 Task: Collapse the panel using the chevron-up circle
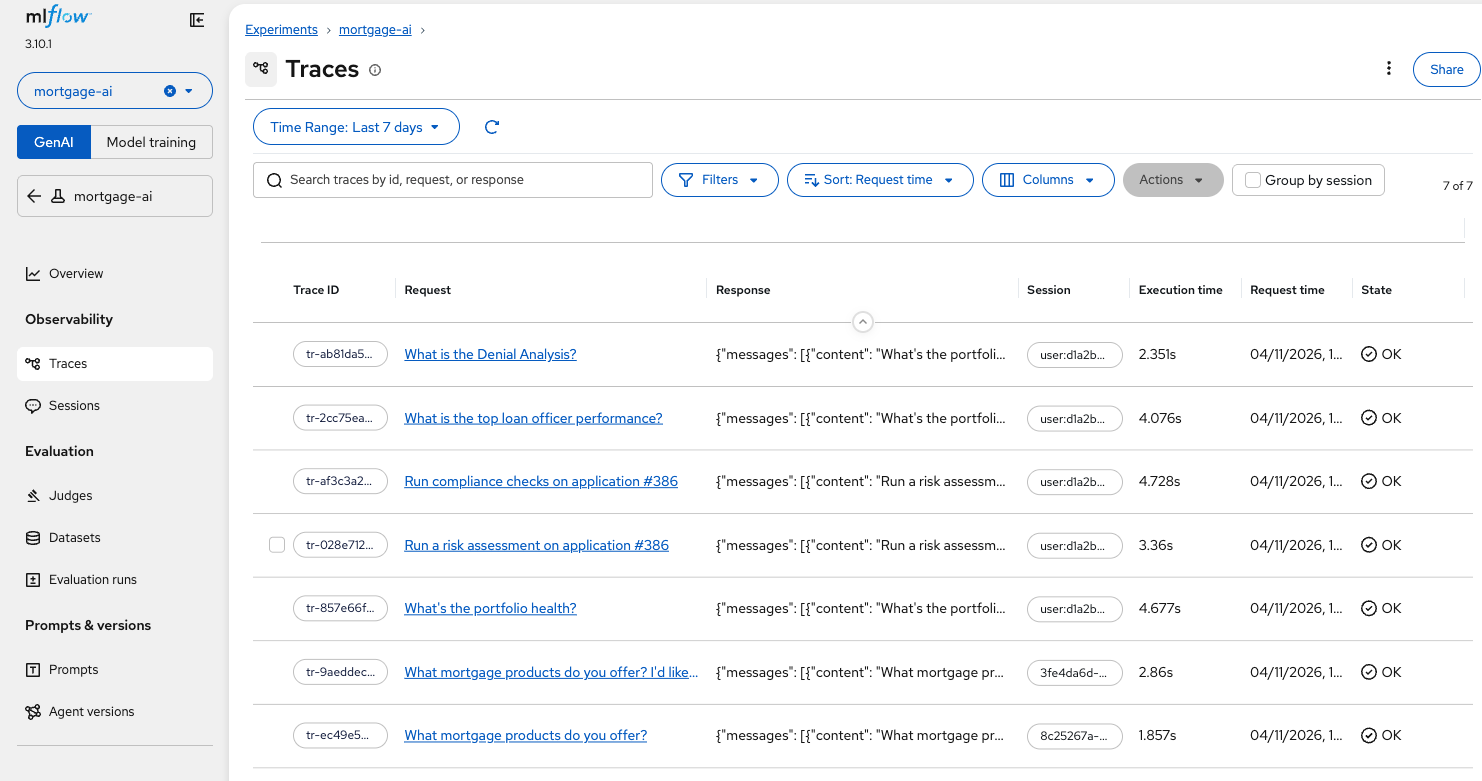tap(862, 322)
